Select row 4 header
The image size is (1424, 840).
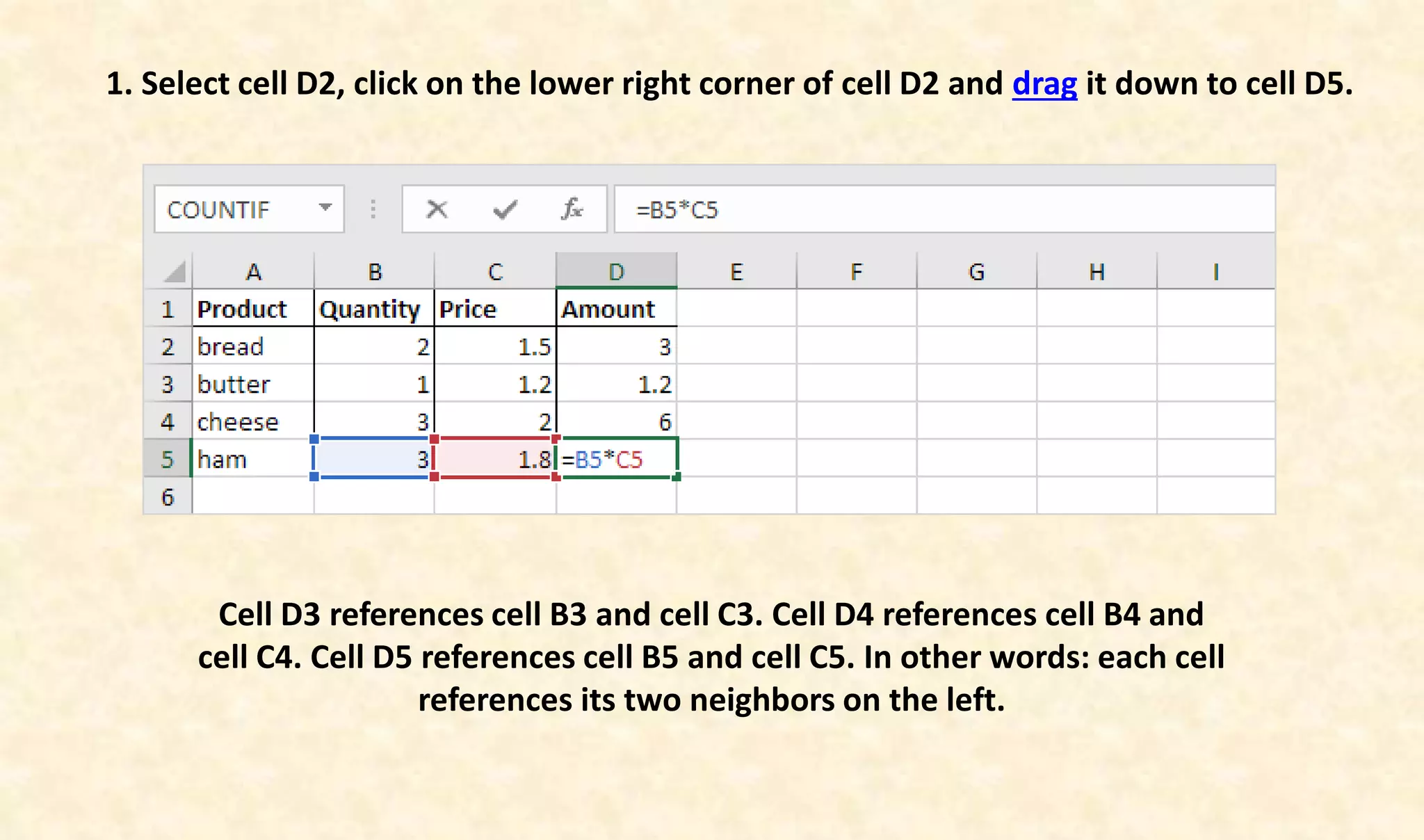(x=168, y=421)
